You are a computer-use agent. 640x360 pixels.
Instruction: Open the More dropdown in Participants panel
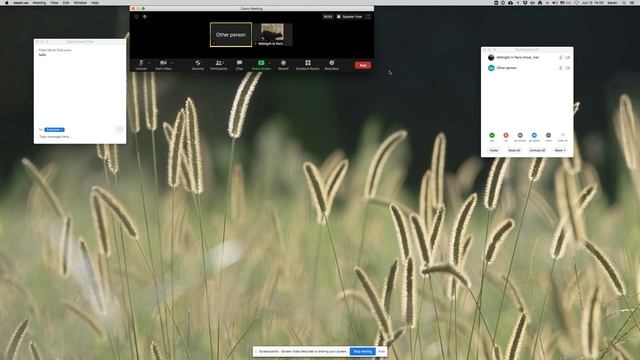tap(560, 151)
